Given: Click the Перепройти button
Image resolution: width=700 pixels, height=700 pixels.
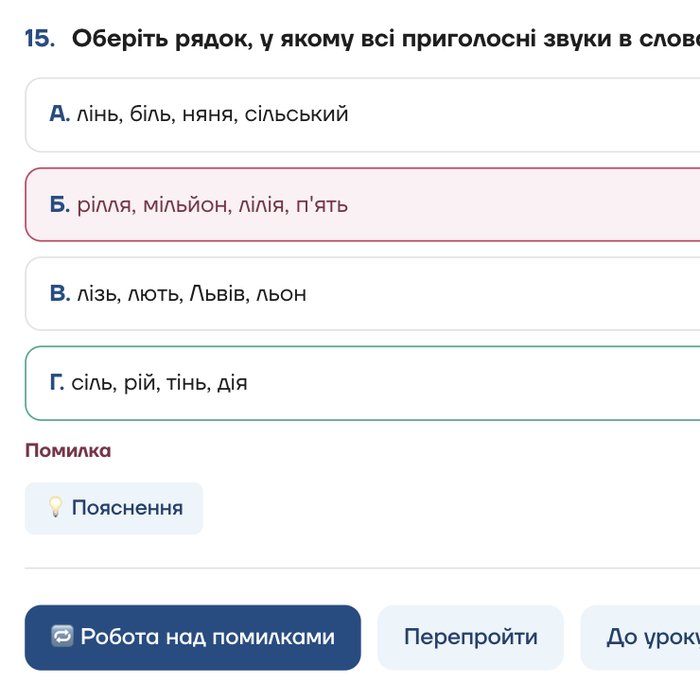Looking at the screenshot, I should point(471,637).
